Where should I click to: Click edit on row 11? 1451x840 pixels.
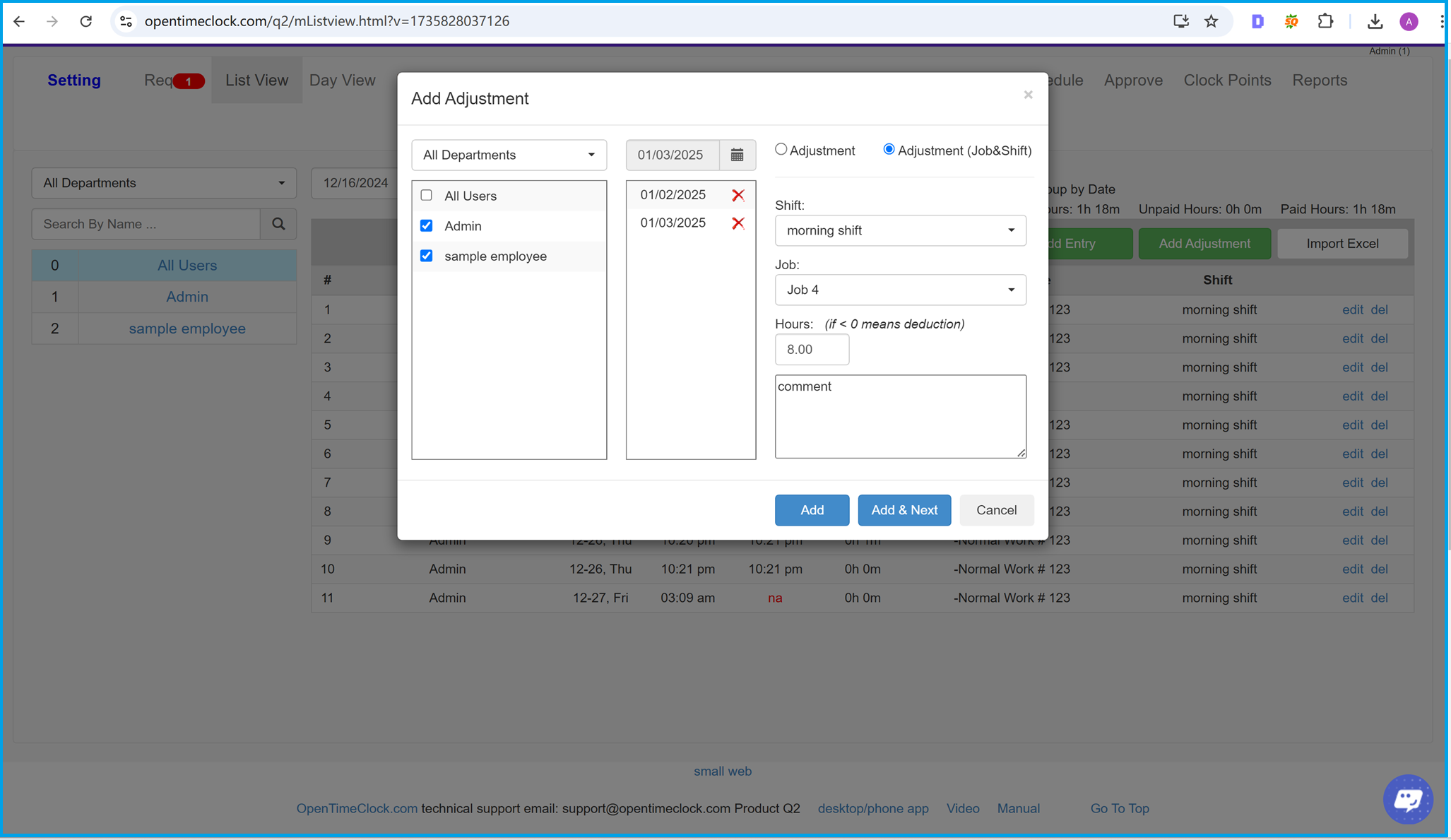[x=1352, y=598]
